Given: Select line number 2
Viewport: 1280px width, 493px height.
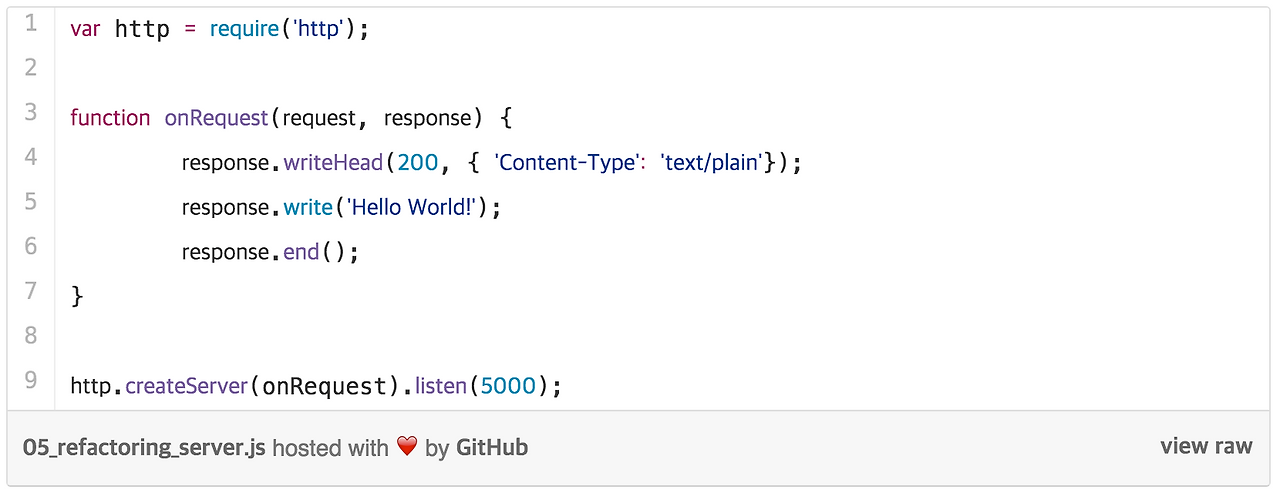Looking at the screenshot, I should 31,67.
